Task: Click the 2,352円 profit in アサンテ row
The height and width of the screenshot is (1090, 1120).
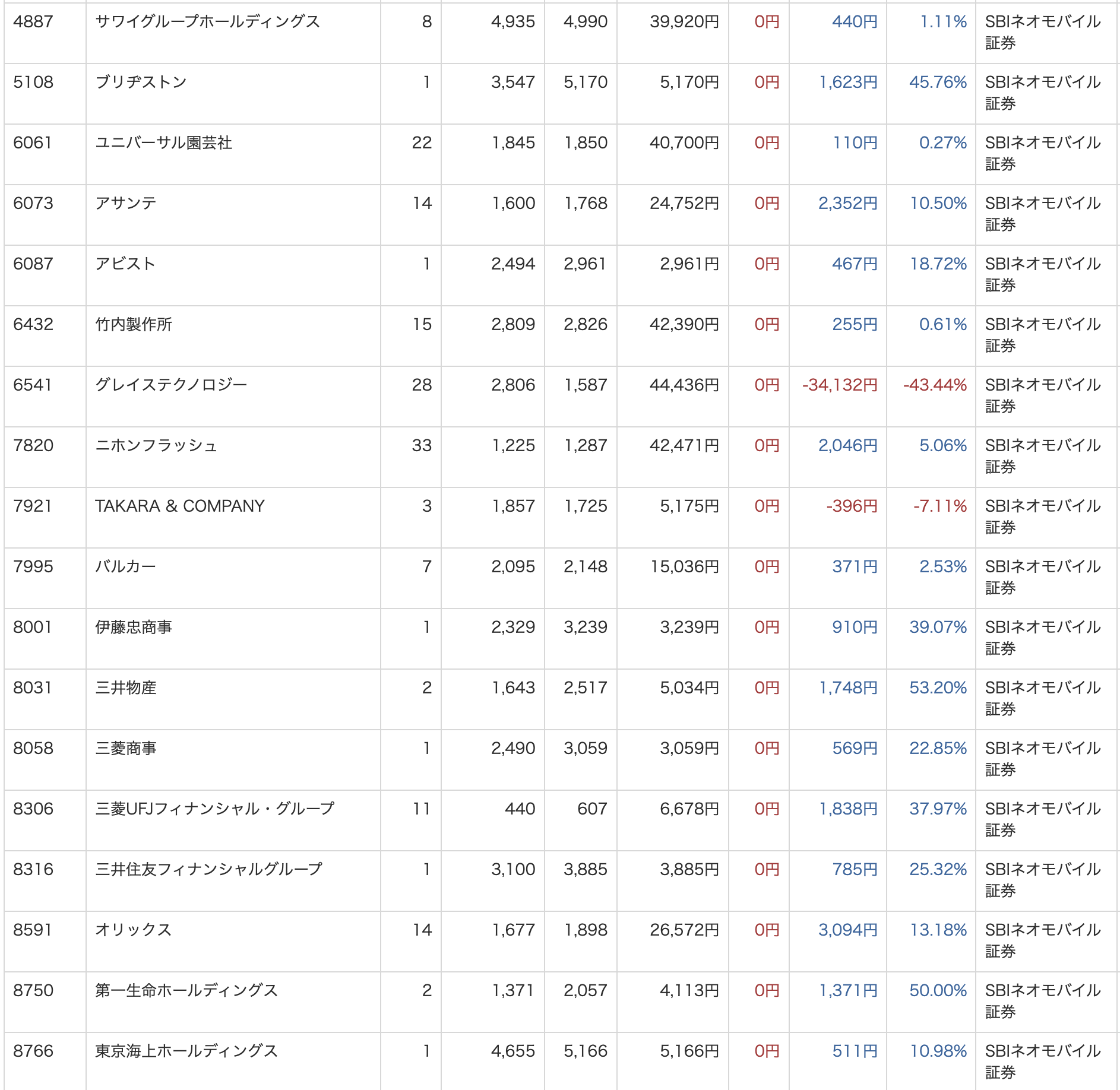Action: pyautogui.click(x=848, y=204)
